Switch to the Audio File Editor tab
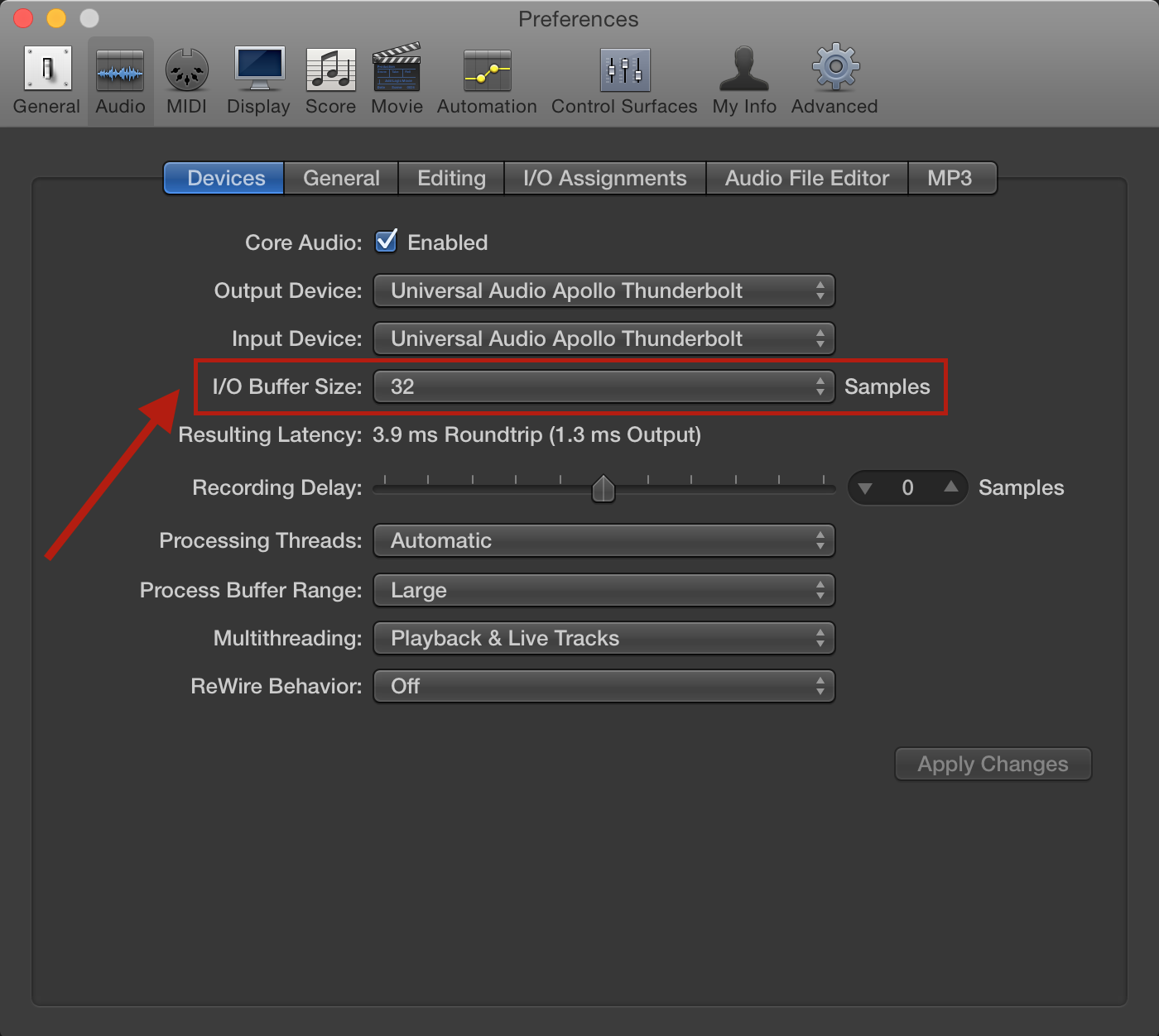 point(806,178)
